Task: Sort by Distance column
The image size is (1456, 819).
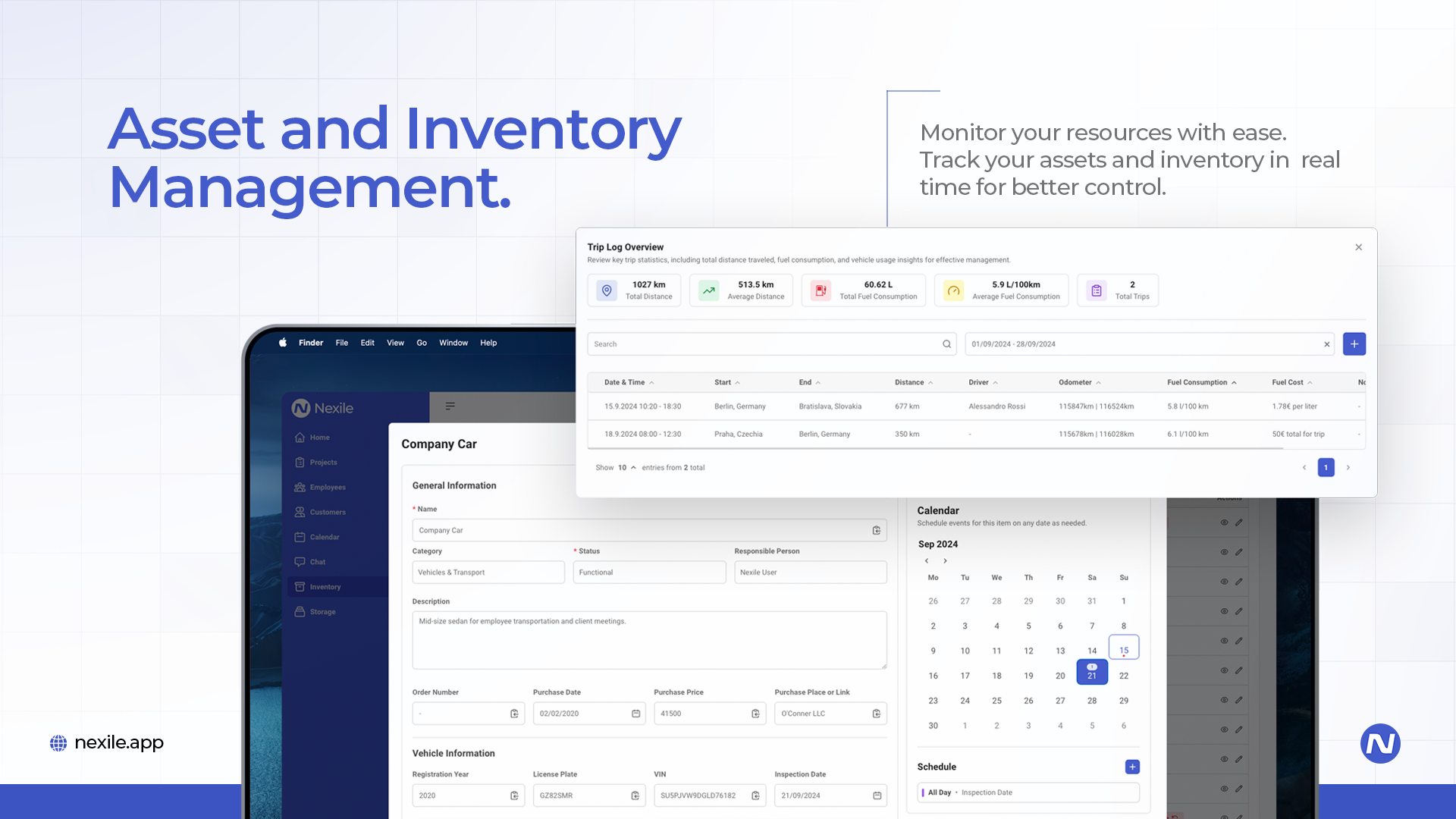Action: pos(914,382)
